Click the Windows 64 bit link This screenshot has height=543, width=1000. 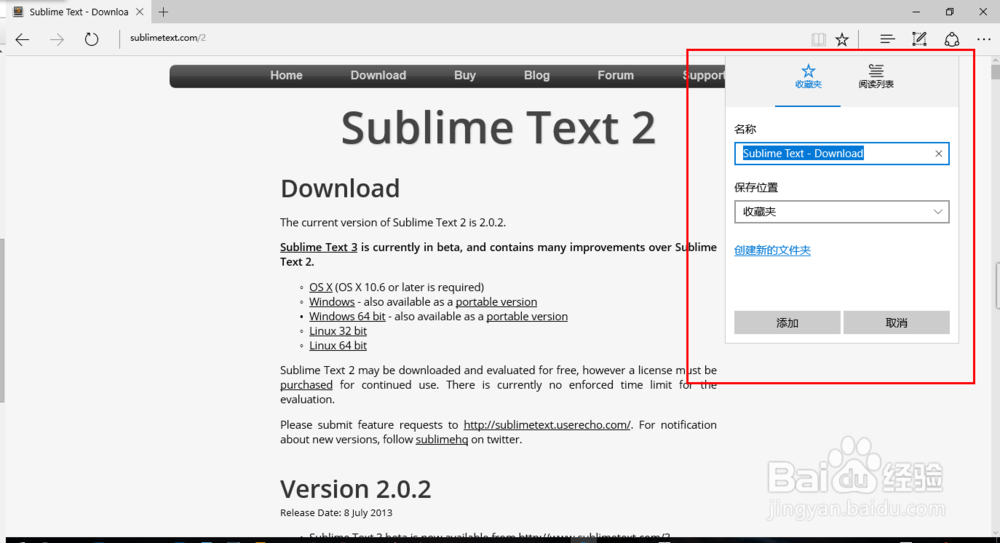pyautogui.click(x=347, y=316)
